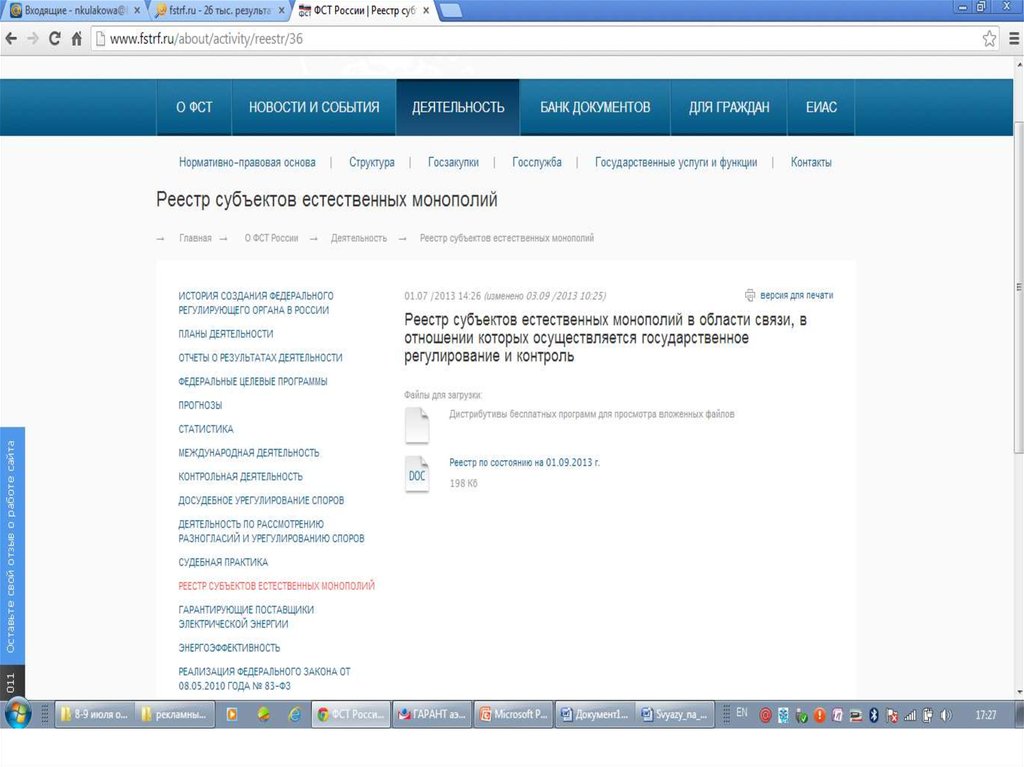Image resolution: width=1024 pixels, height=767 pixels.
Task: Reload the page with the refresh icon
Action: pos(54,39)
